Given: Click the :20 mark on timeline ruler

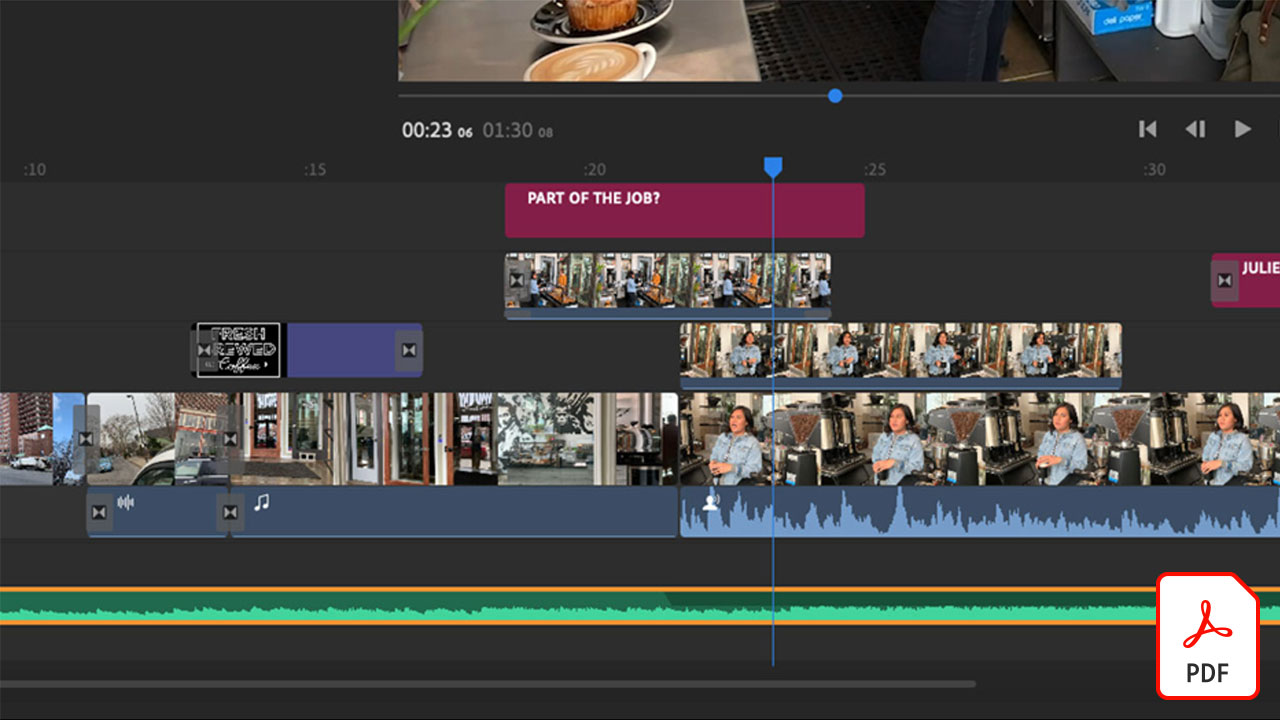Looking at the screenshot, I should [595, 170].
